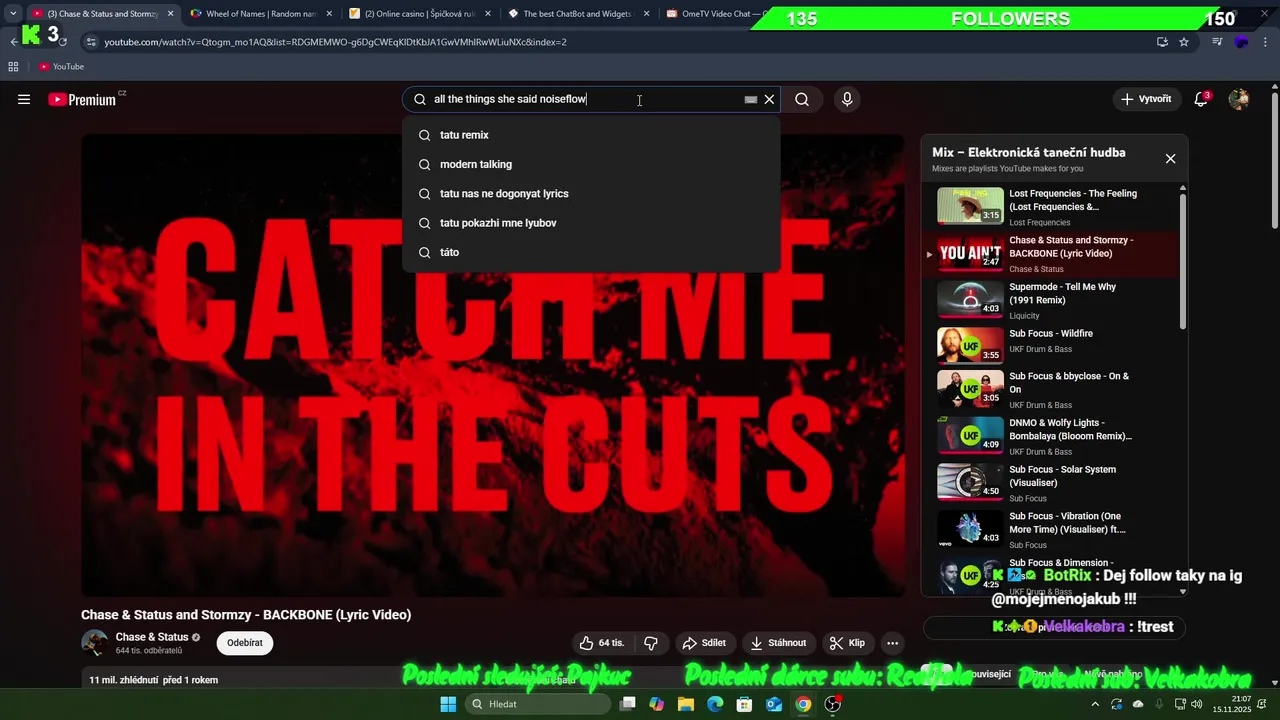1280x720 pixels.
Task: Show hidden system tray icons chevron
Action: [x=1095, y=704]
